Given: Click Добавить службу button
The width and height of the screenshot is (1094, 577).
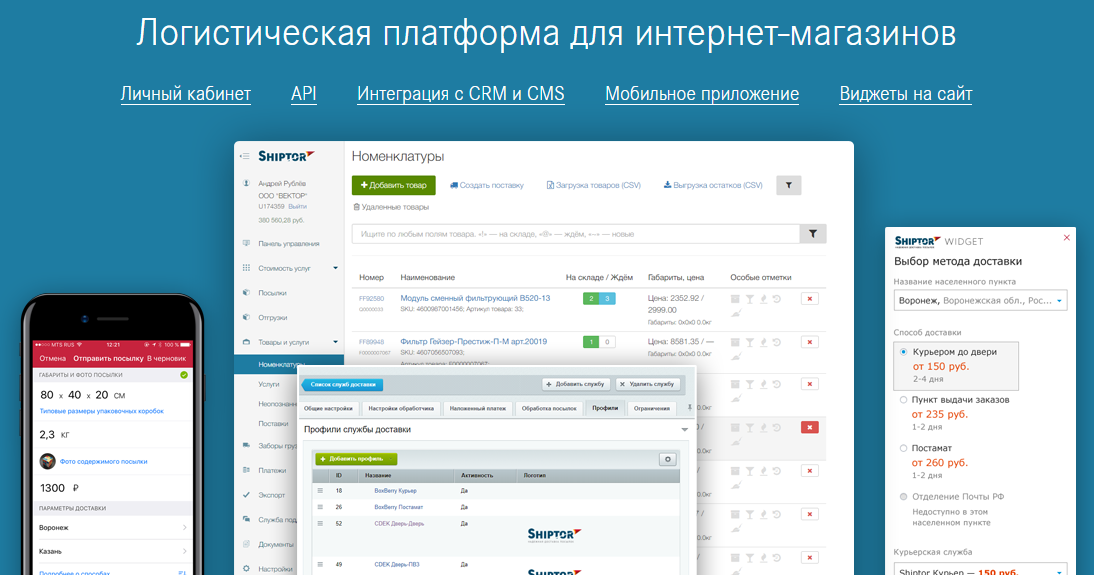Looking at the screenshot, I should pyautogui.click(x=576, y=384).
